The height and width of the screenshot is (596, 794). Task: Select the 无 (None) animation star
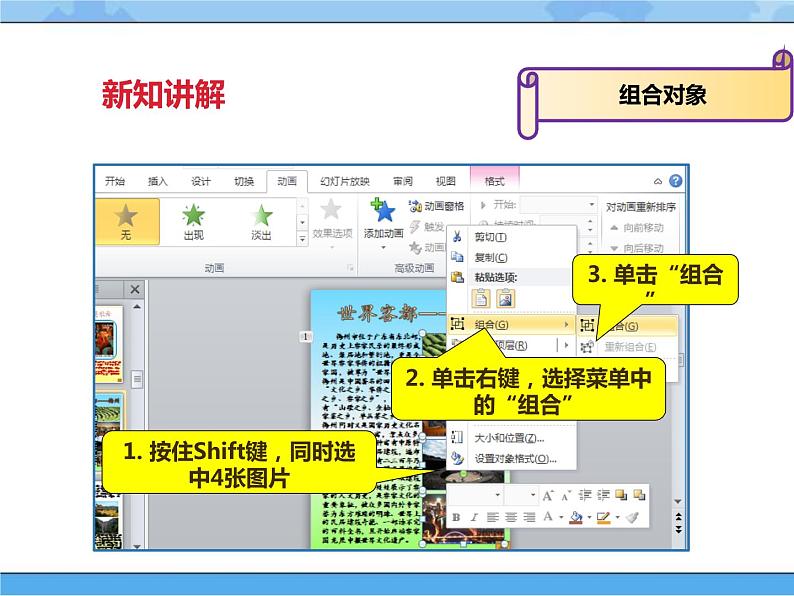[126, 215]
